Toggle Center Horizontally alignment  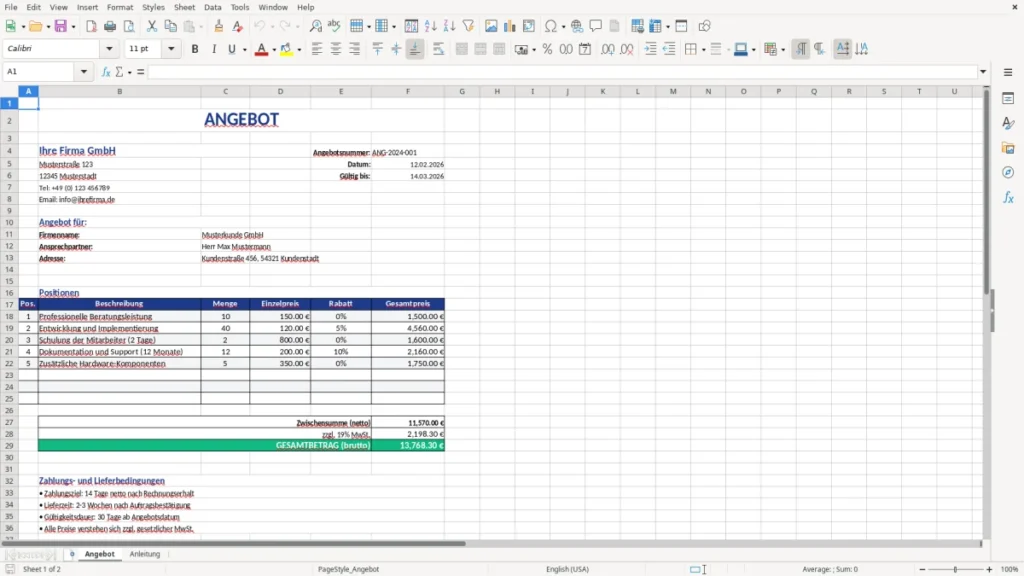click(x=336, y=49)
